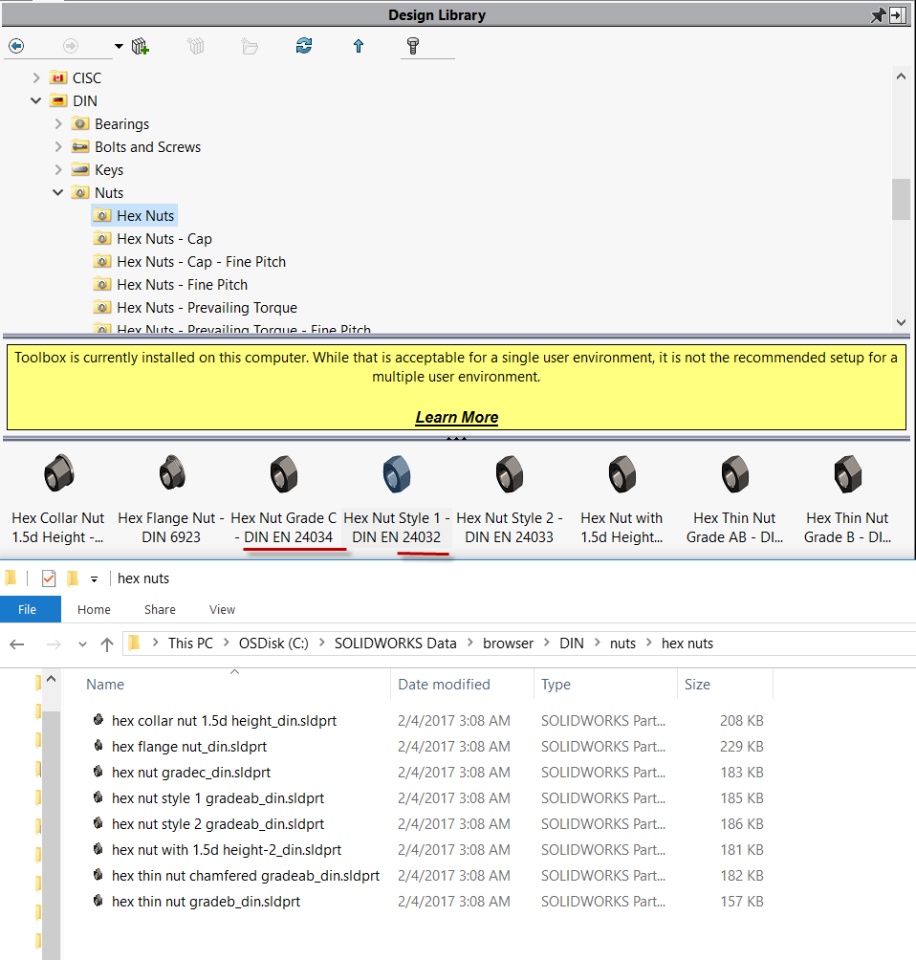Expand the Keys folder
The height and width of the screenshot is (960, 916).
58,170
